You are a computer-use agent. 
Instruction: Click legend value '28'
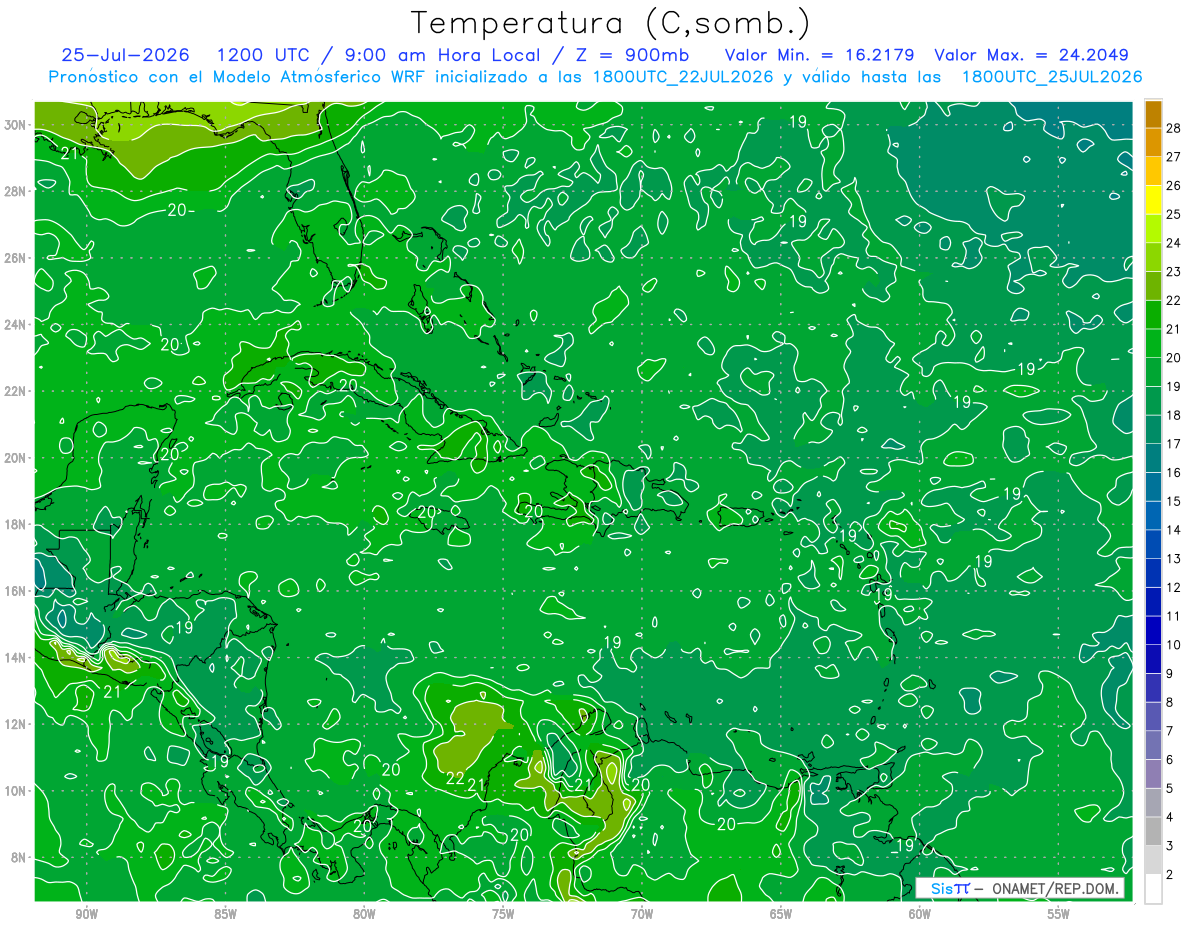(x=1173, y=128)
